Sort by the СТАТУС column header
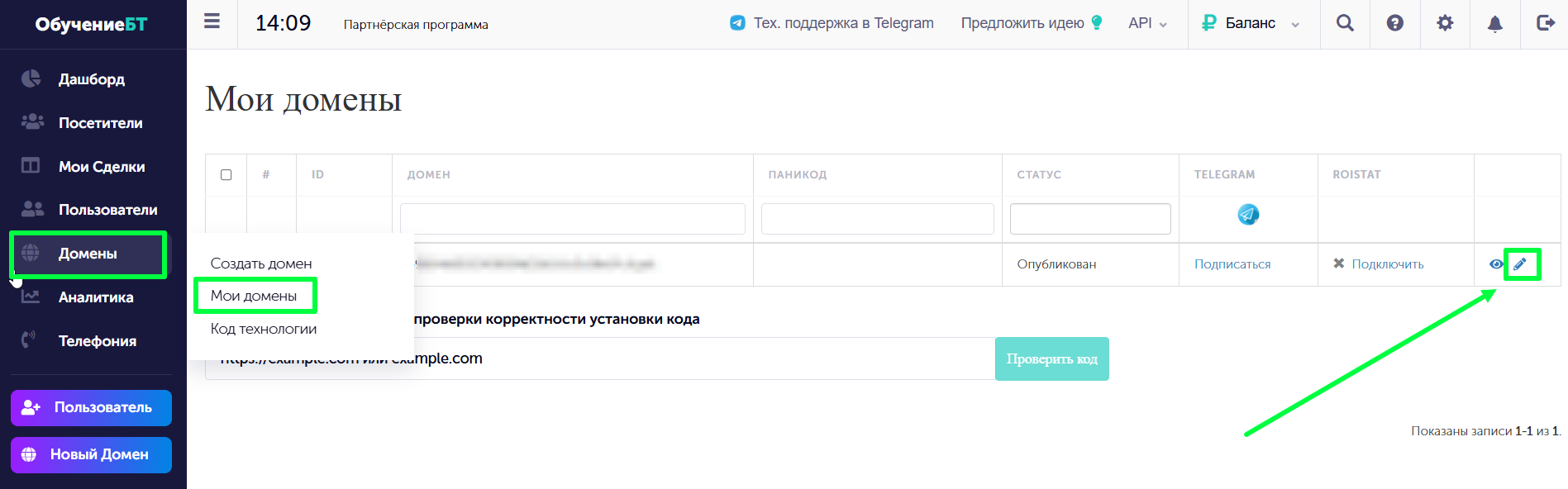 1039,174
